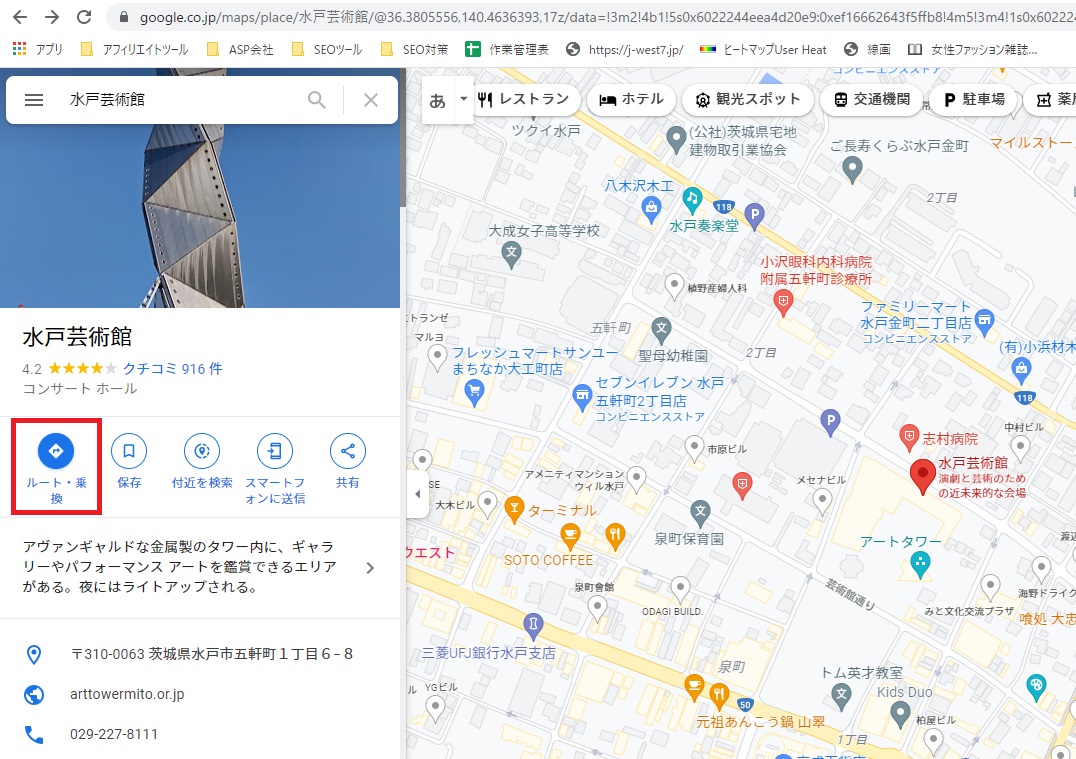Click the 水戸芸術館 tower photo

(x=200, y=216)
